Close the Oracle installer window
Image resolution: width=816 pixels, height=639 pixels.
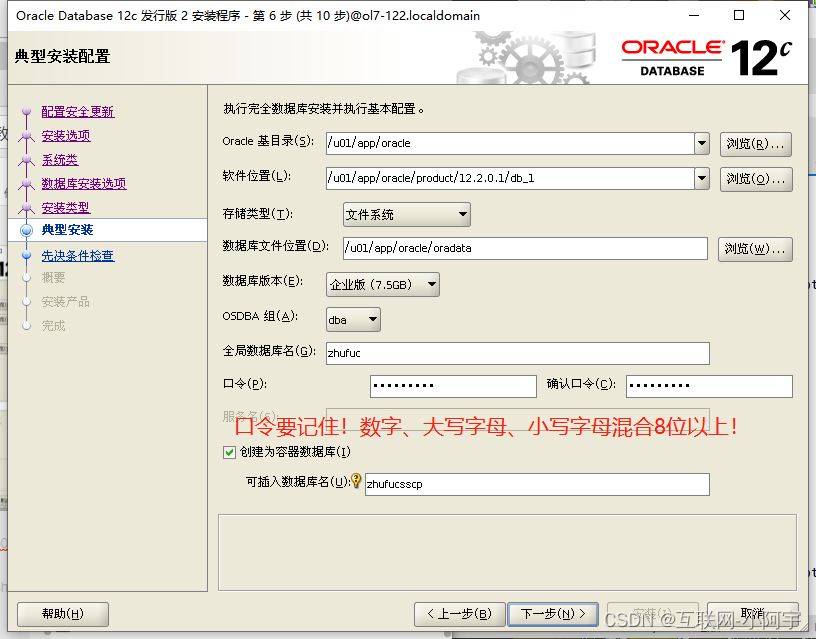coord(785,15)
